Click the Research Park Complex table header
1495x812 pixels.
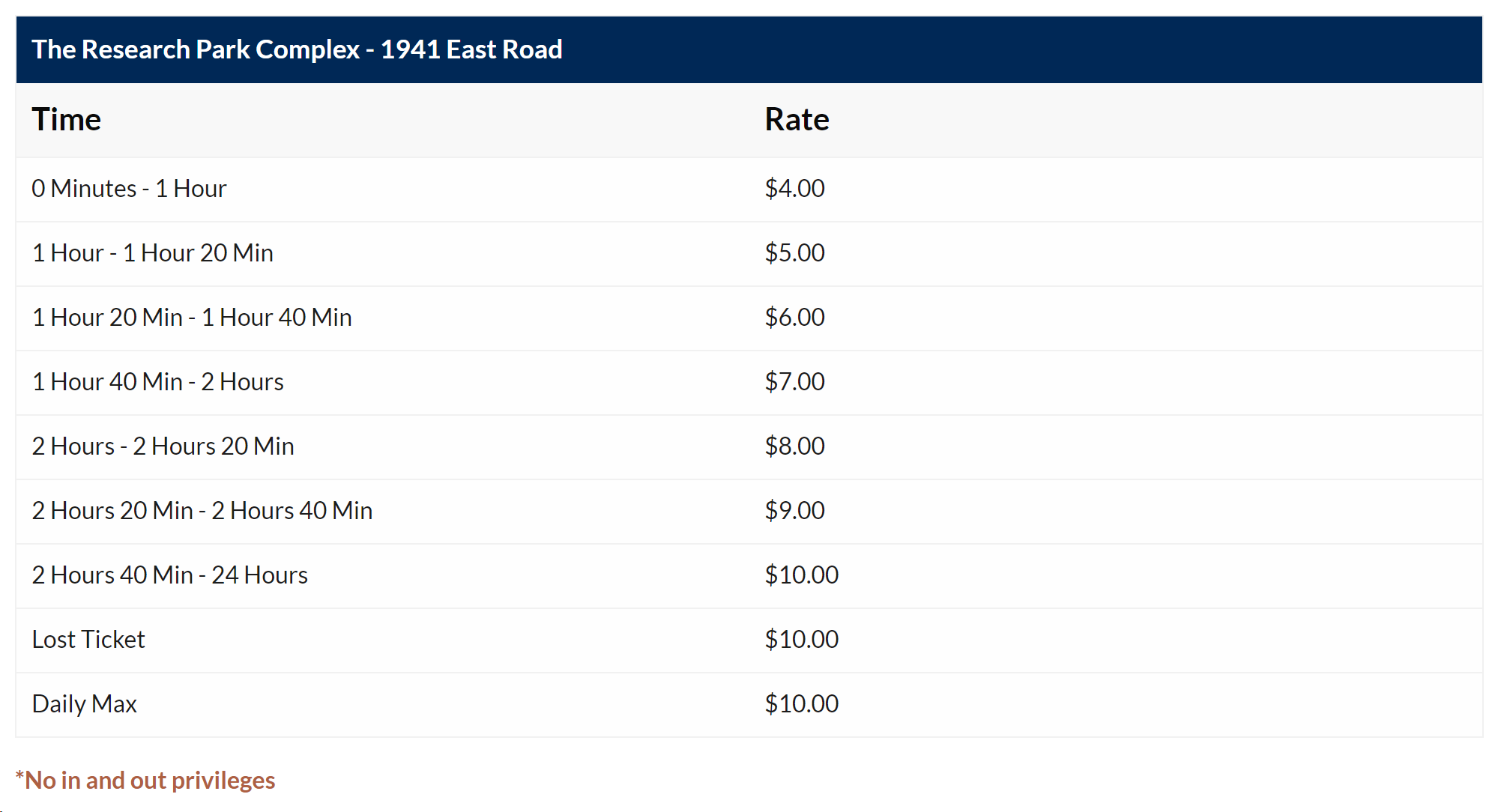click(749, 49)
